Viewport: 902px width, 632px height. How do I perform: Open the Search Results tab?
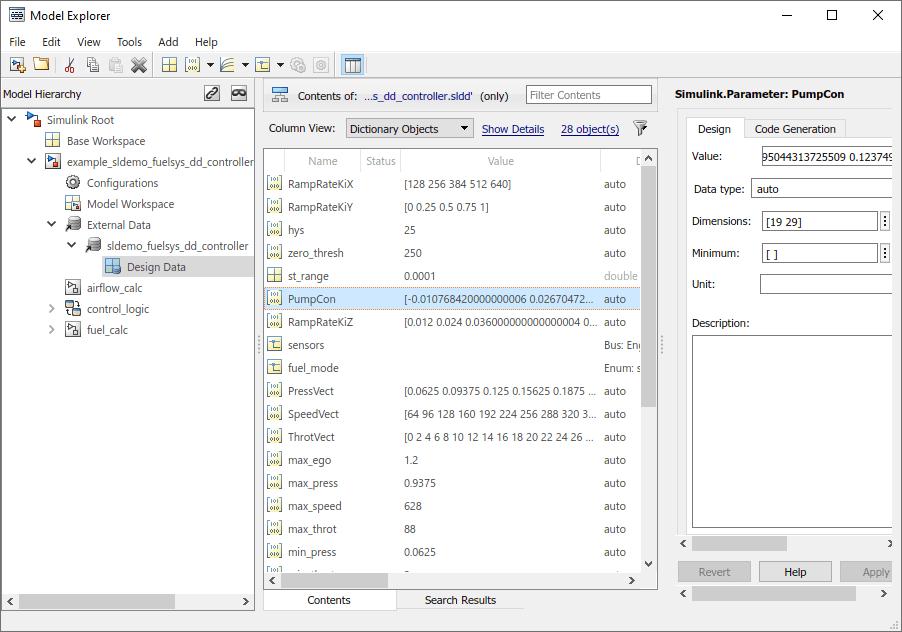460,600
